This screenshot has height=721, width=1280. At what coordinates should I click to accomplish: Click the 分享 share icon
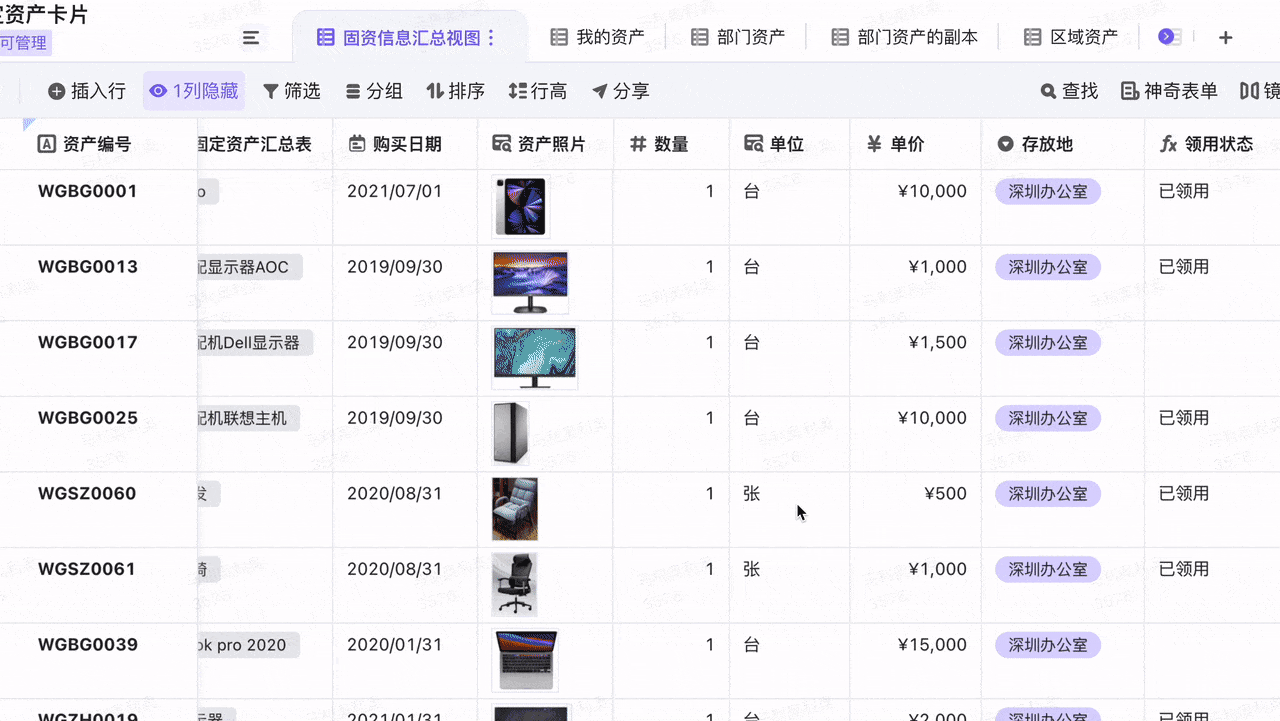click(620, 90)
